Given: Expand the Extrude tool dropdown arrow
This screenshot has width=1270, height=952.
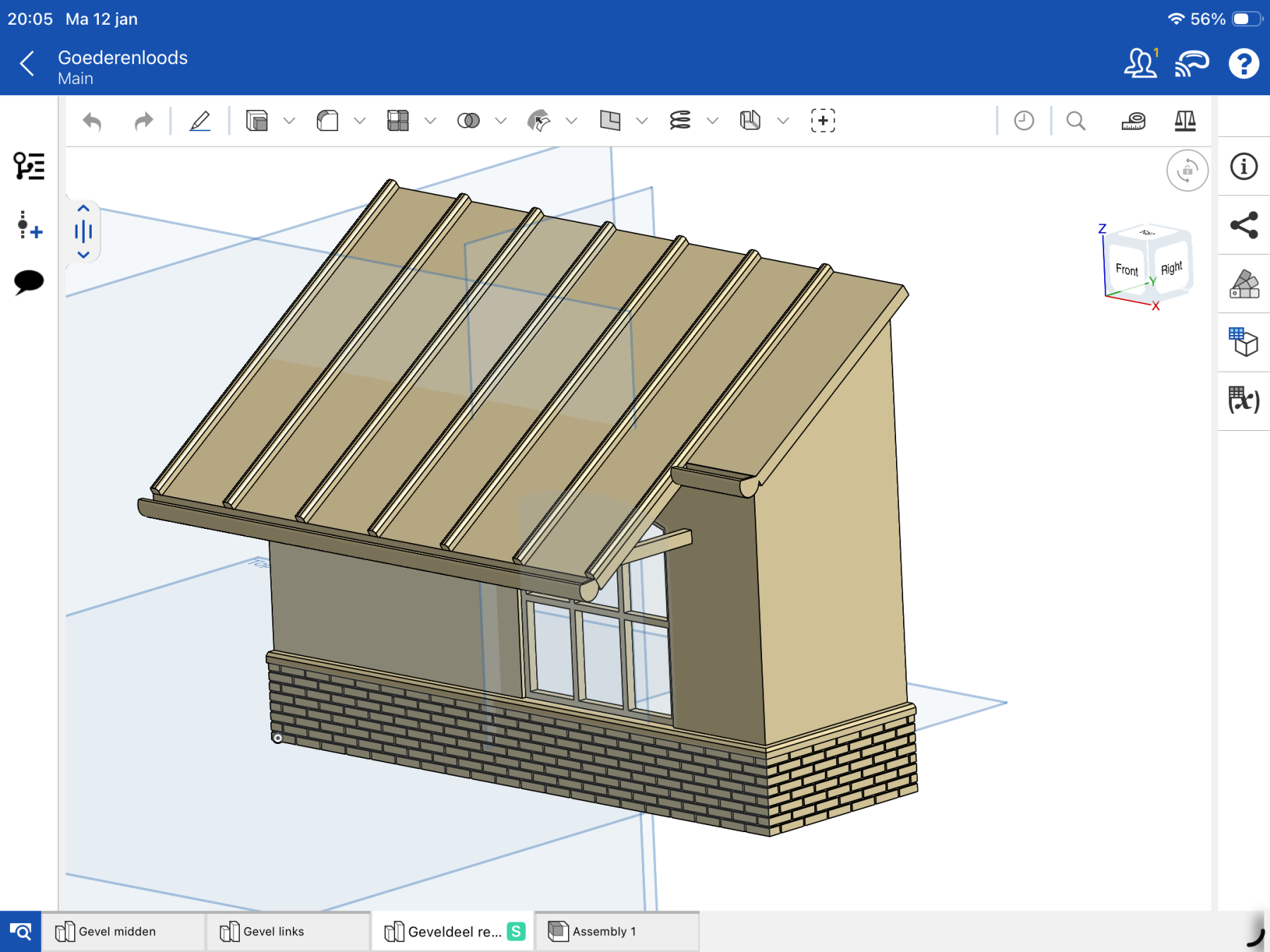Looking at the screenshot, I should click(x=289, y=121).
